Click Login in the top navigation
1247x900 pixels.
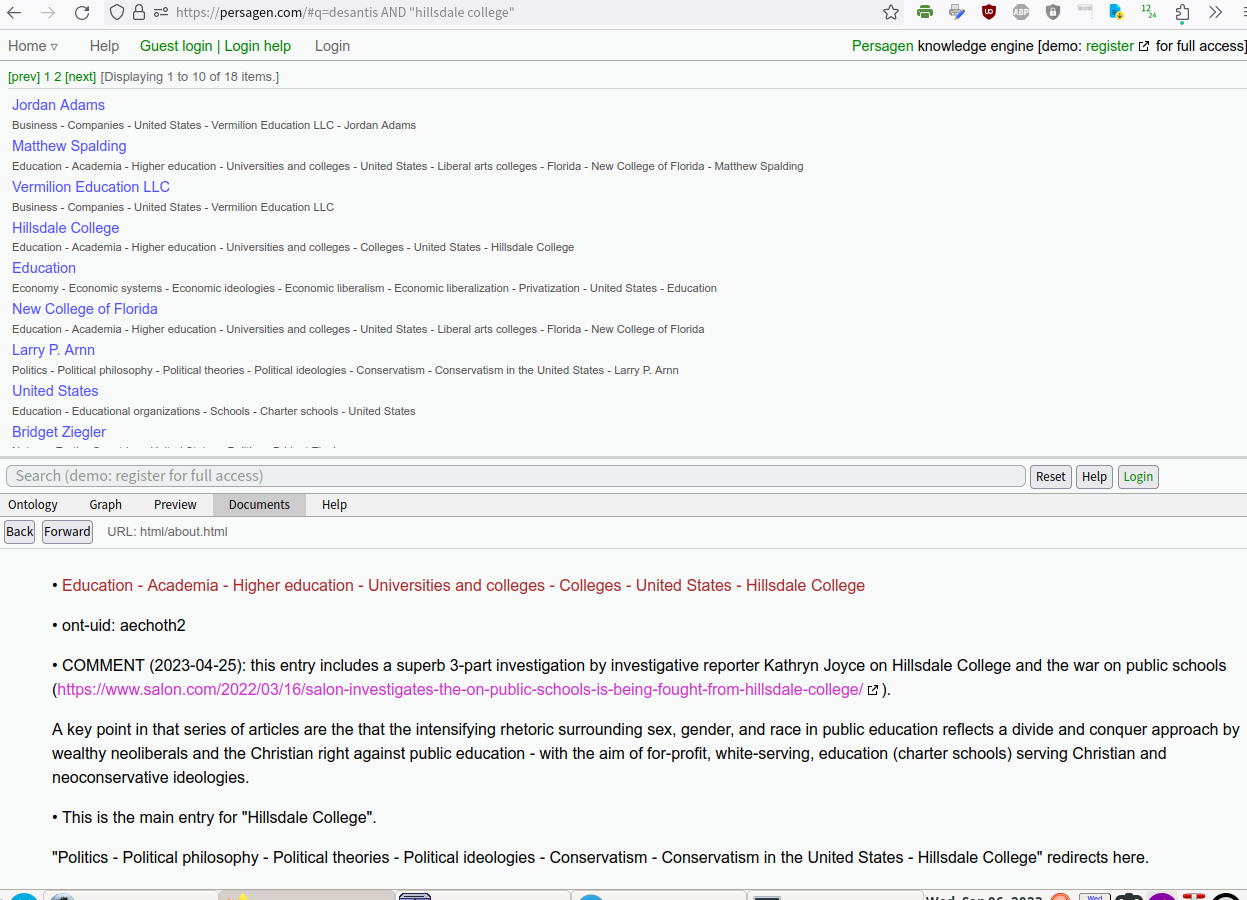pos(332,46)
